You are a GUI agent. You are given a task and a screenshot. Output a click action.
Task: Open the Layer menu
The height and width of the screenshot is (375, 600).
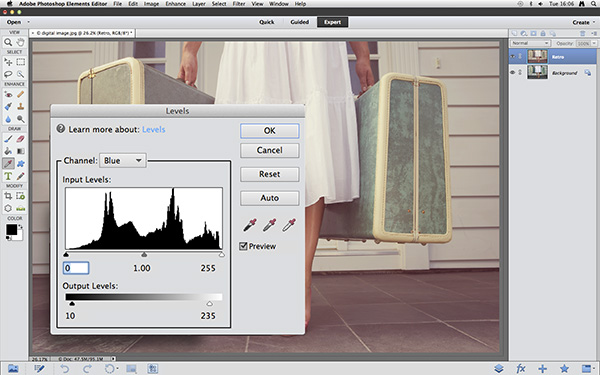coord(199,4)
